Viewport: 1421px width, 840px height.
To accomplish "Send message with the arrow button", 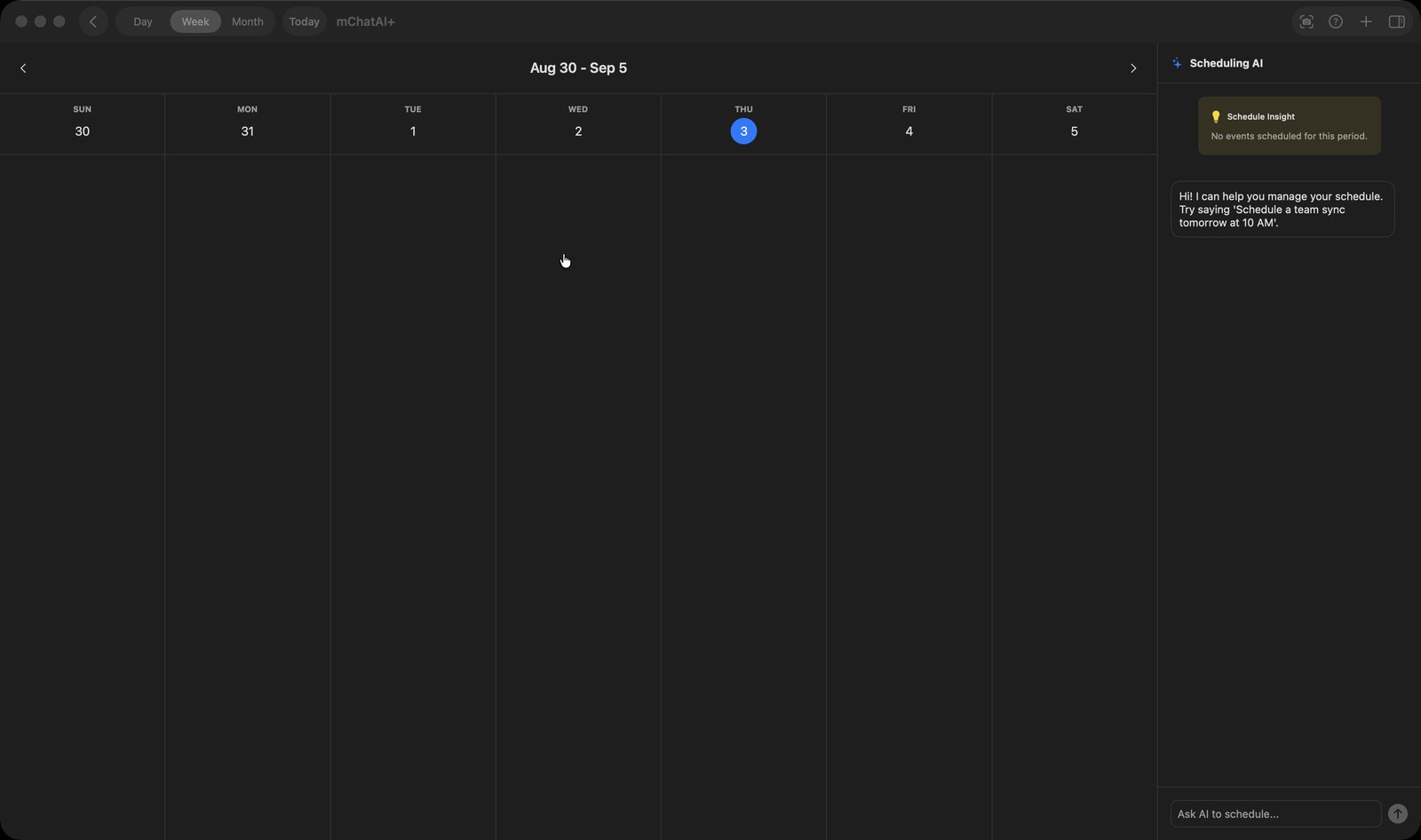I will (1398, 813).
